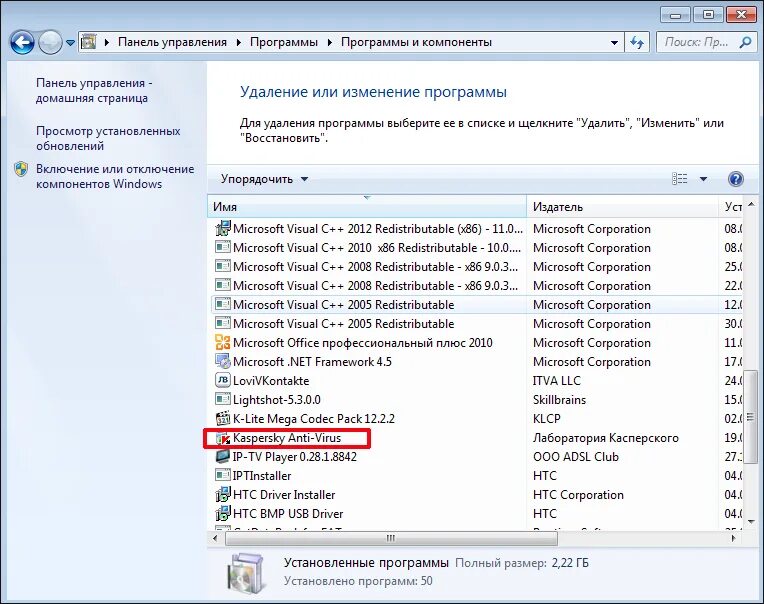The height and width of the screenshot is (604, 764).
Task: Click horizontal scrollbar left arrow
Action: pyautogui.click(x=215, y=538)
